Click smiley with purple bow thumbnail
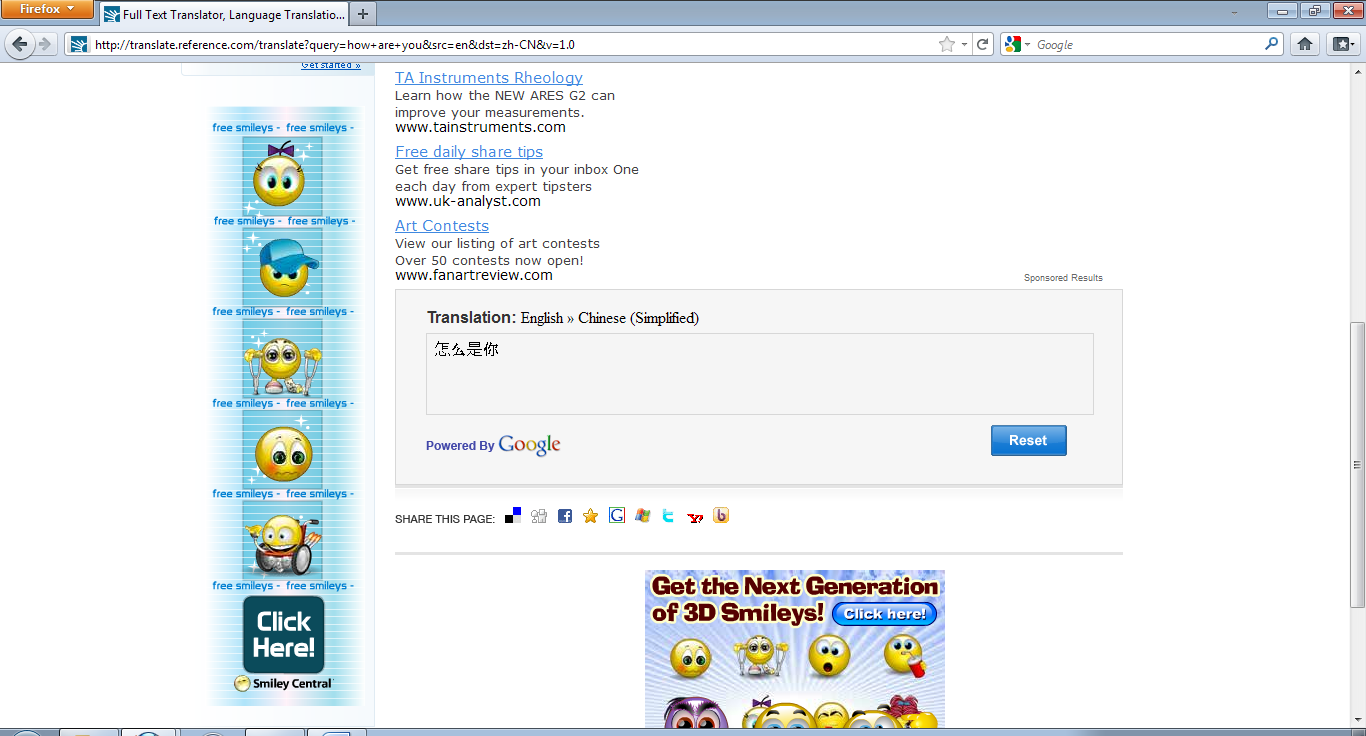1366x736 pixels. pos(281,176)
